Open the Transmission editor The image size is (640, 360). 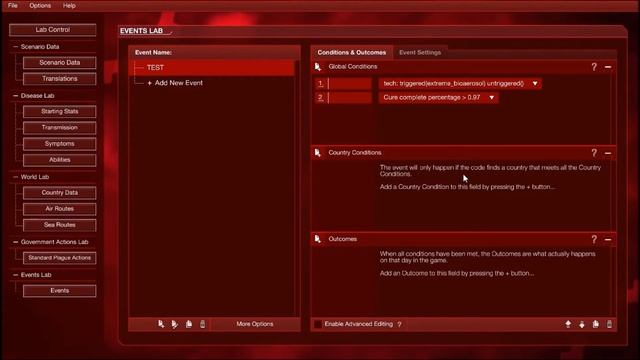(60, 127)
